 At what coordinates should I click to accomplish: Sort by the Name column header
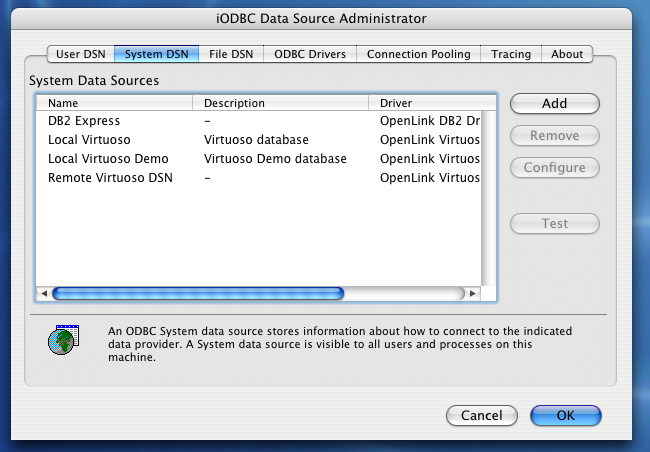pyautogui.click(x=115, y=103)
